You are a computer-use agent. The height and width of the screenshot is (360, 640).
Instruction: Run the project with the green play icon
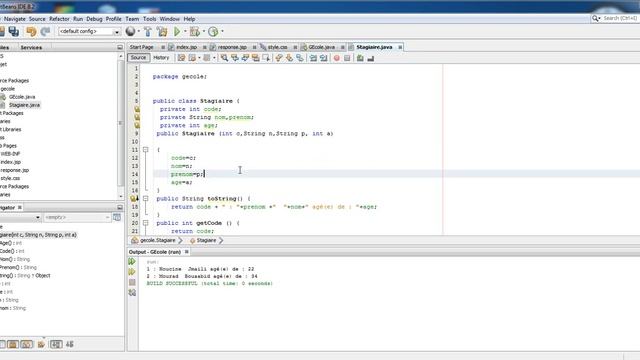[x=177, y=31]
